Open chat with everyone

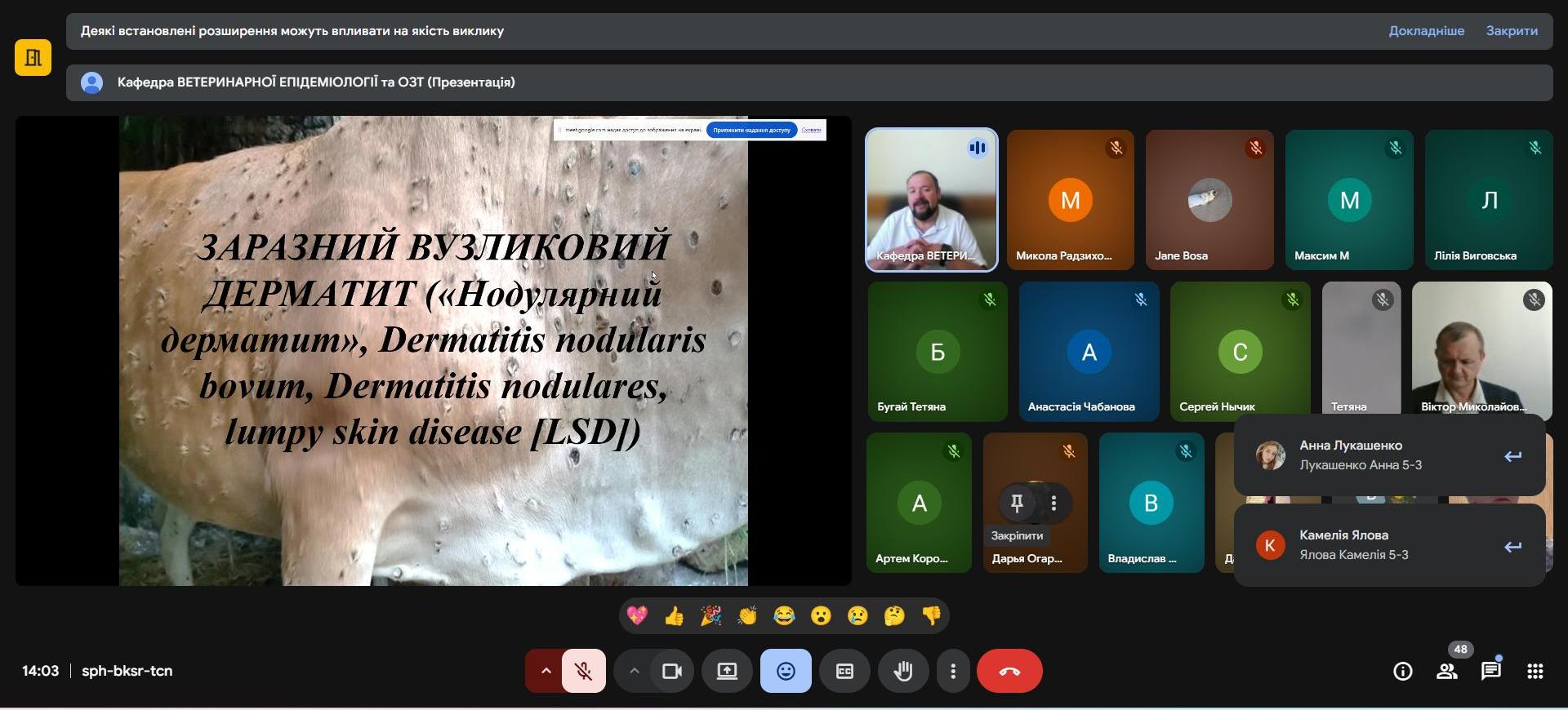pos(1490,672)
